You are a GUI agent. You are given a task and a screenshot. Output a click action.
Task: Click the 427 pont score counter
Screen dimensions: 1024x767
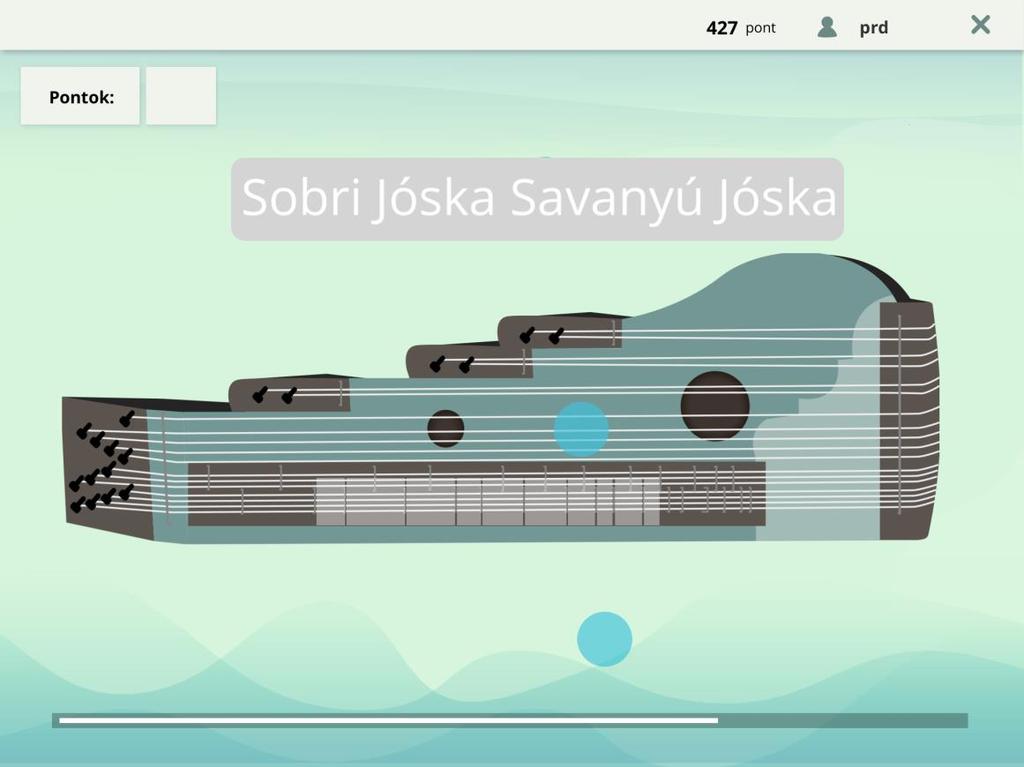pos(741,27)
